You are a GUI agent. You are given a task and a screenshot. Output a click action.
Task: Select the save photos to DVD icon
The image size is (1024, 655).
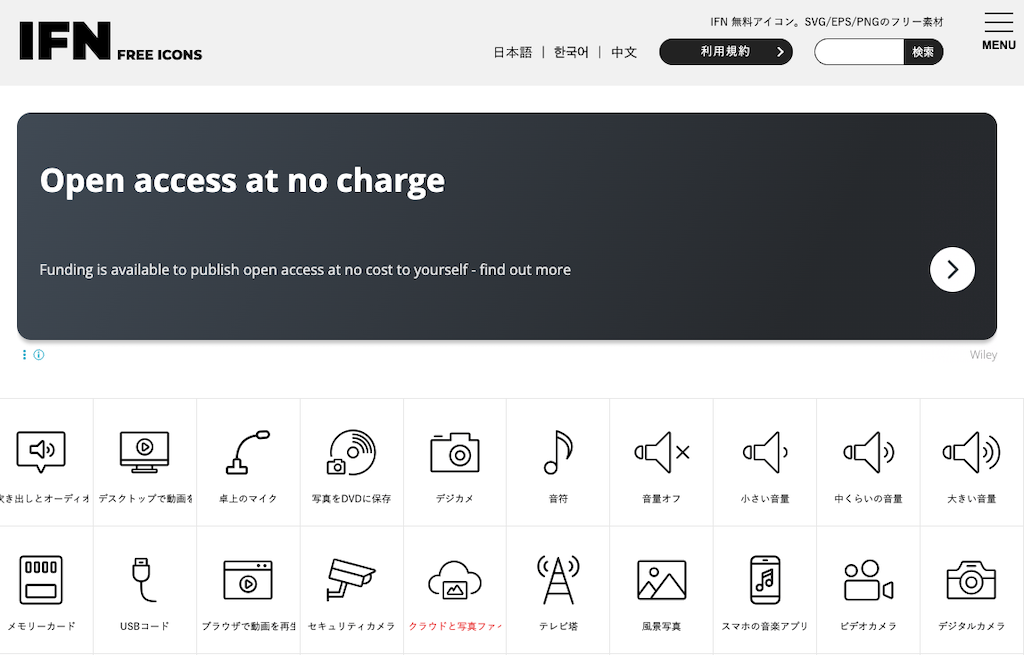[351, 453]
